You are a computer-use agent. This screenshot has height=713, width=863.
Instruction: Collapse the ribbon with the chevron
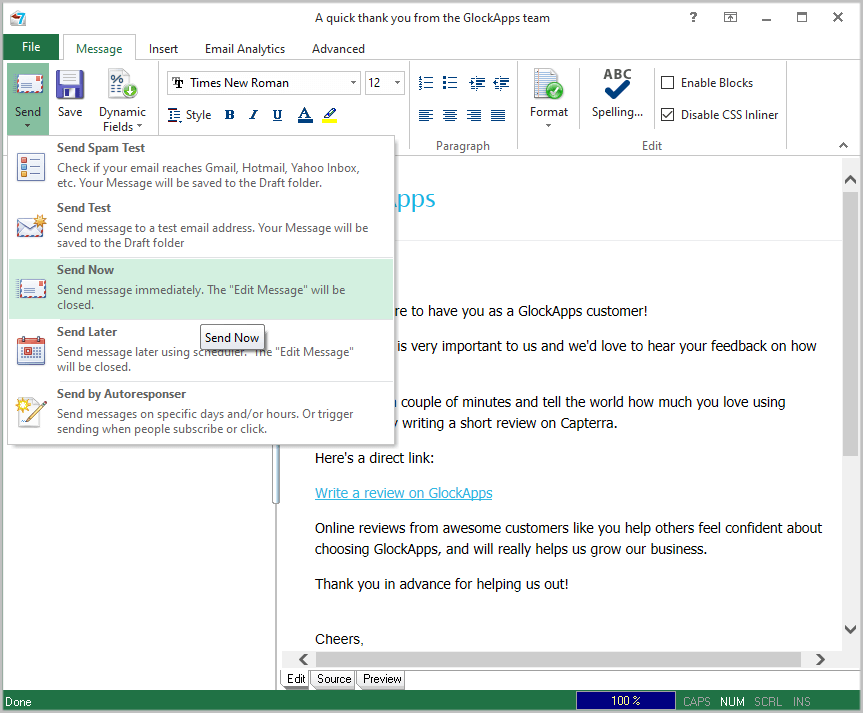coord(843,145)
